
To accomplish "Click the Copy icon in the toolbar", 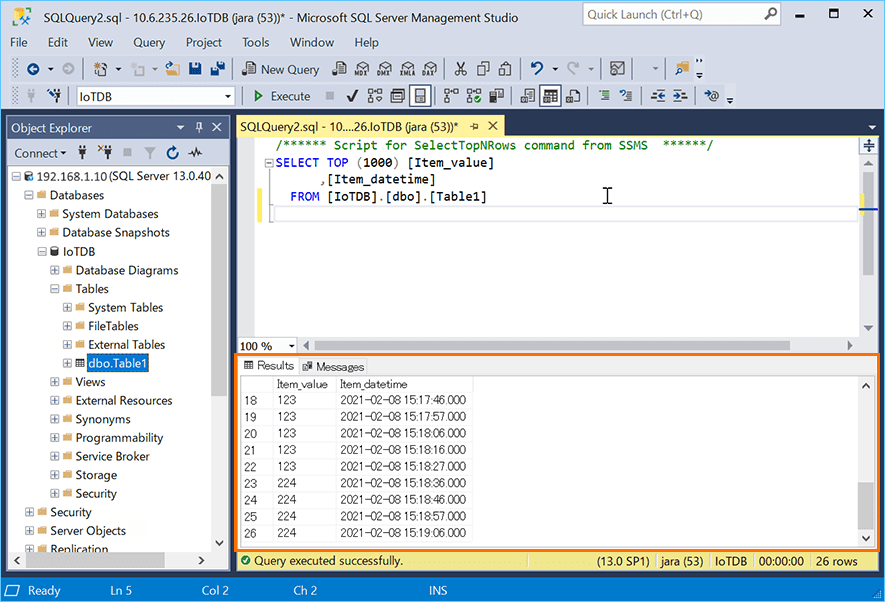I will coord(483,69).
